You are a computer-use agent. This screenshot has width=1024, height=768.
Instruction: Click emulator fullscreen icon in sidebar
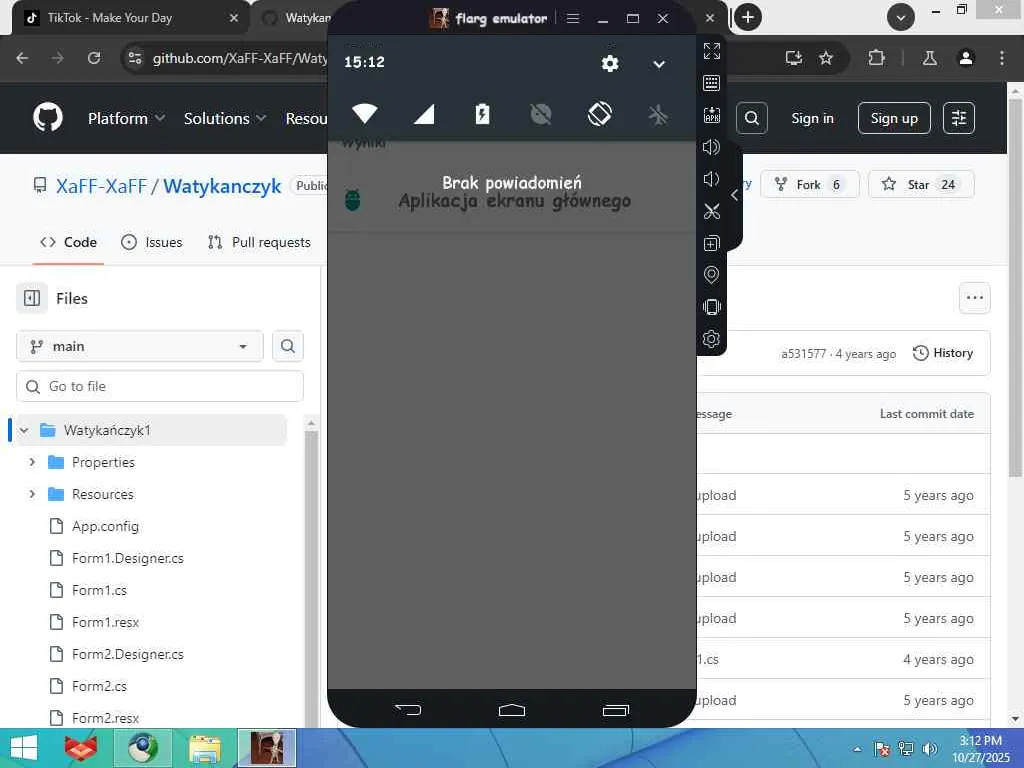click(711, 51)
